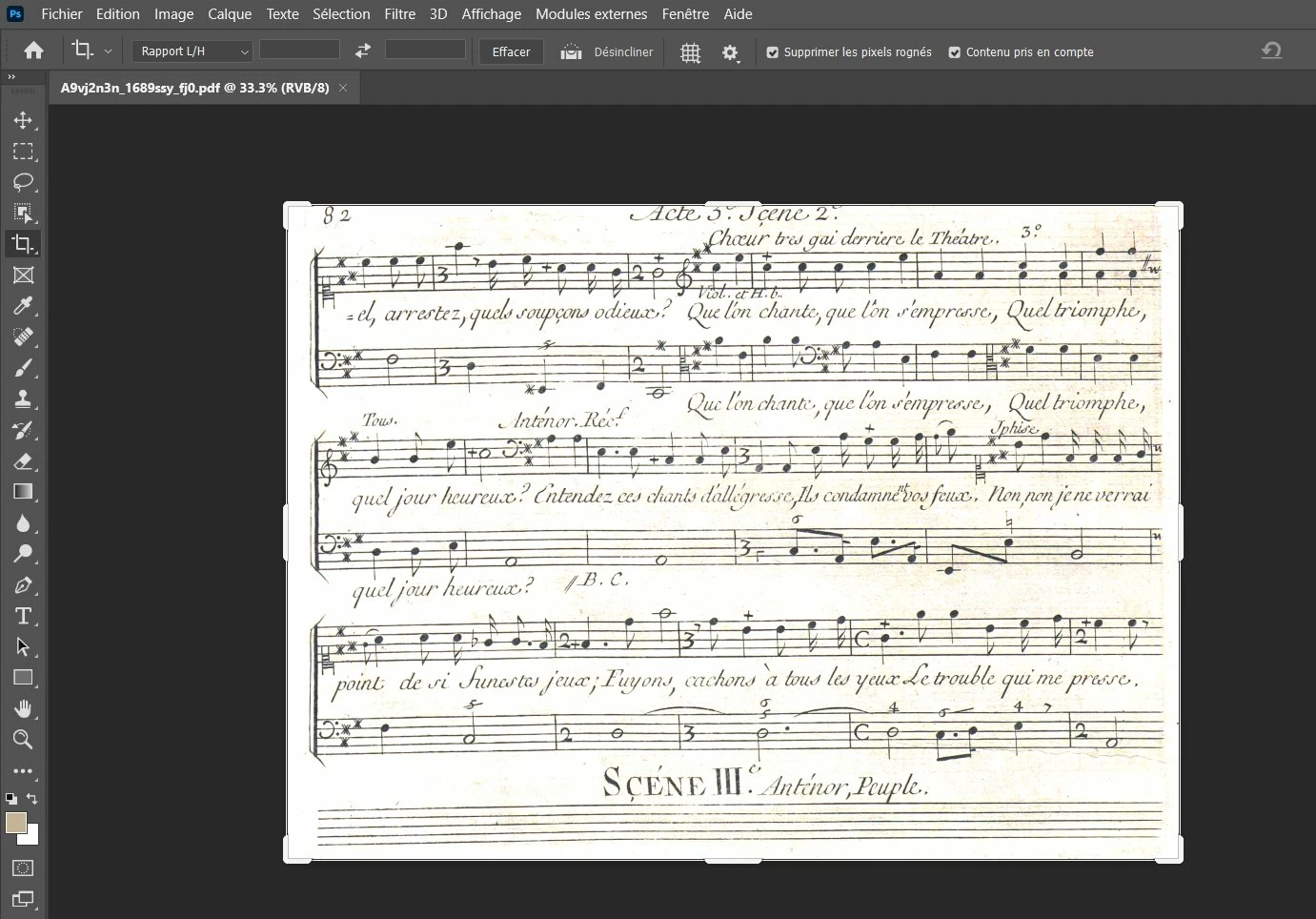Toggle Supprimer les pixels rognés checkbox

[772, 52]
